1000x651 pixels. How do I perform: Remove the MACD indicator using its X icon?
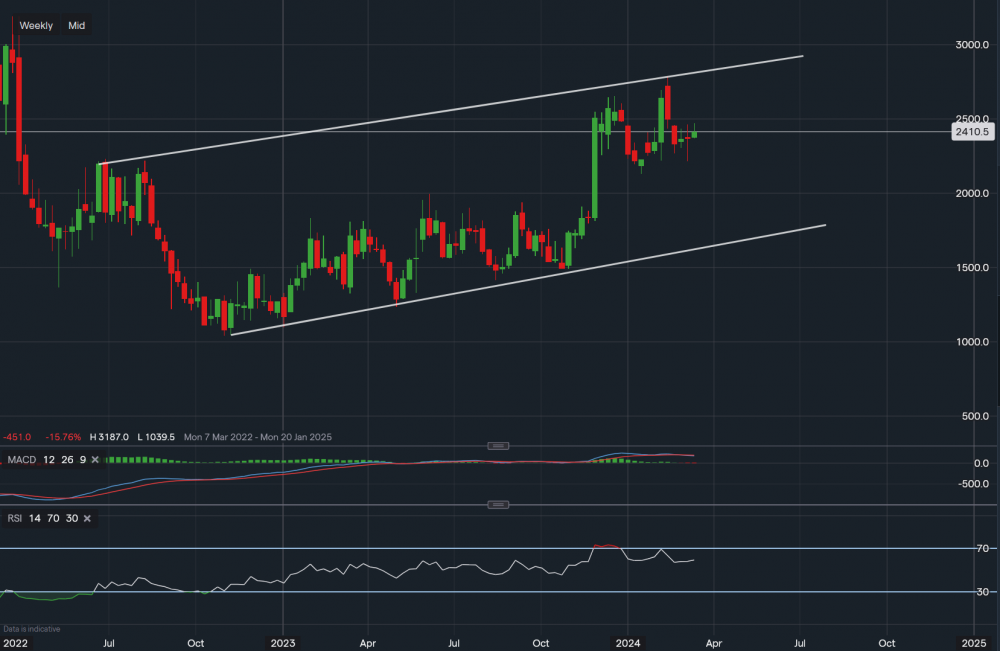coord(94,459)
